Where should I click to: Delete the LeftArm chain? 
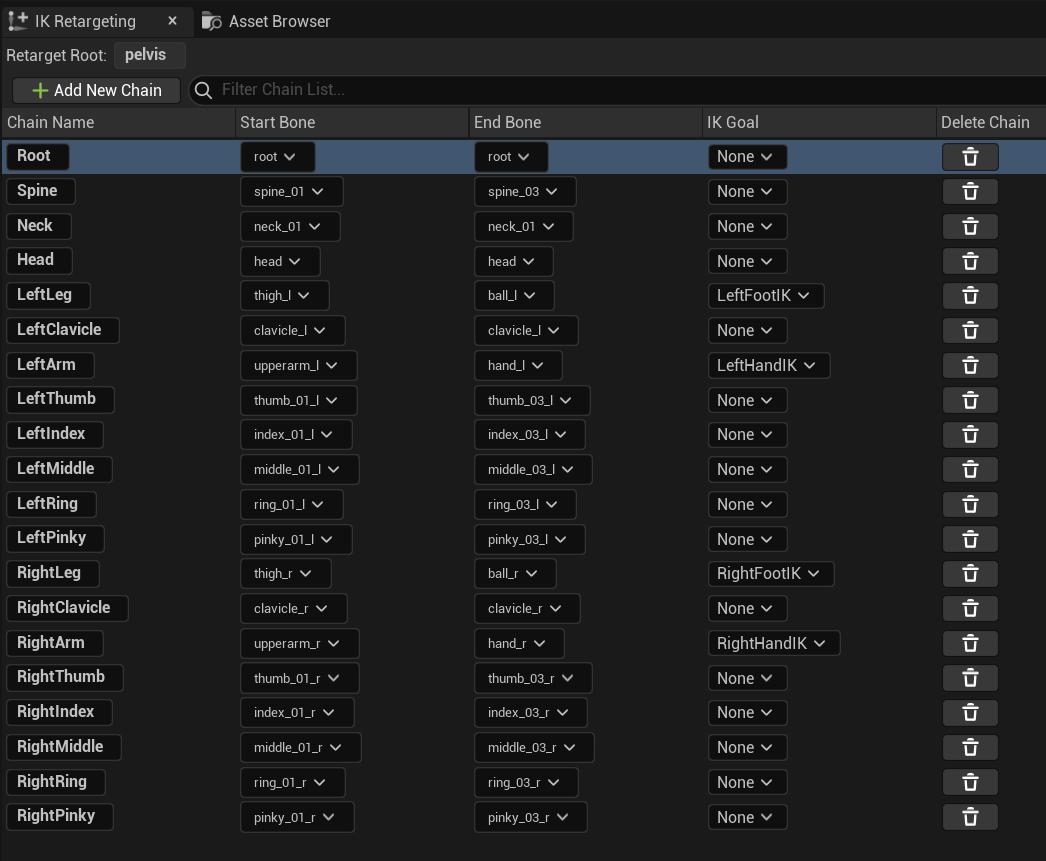[x=970, y=365]
